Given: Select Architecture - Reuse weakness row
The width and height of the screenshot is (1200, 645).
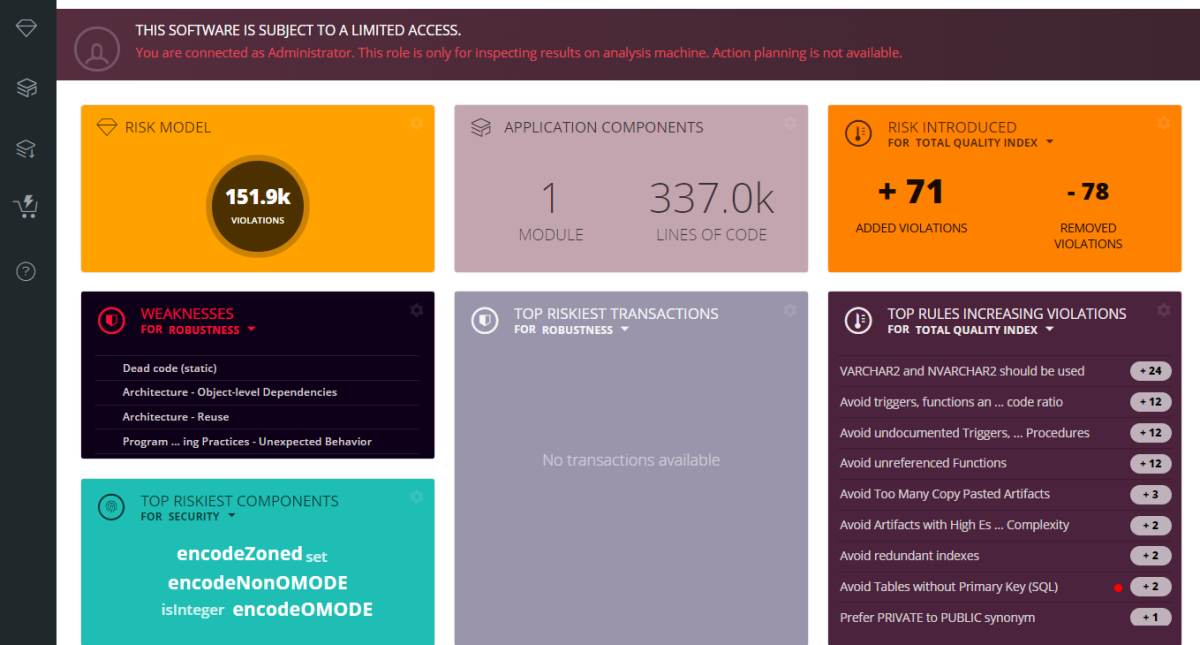Looking at the screenshot, I should pyautogui.click(x=176, y=417).
